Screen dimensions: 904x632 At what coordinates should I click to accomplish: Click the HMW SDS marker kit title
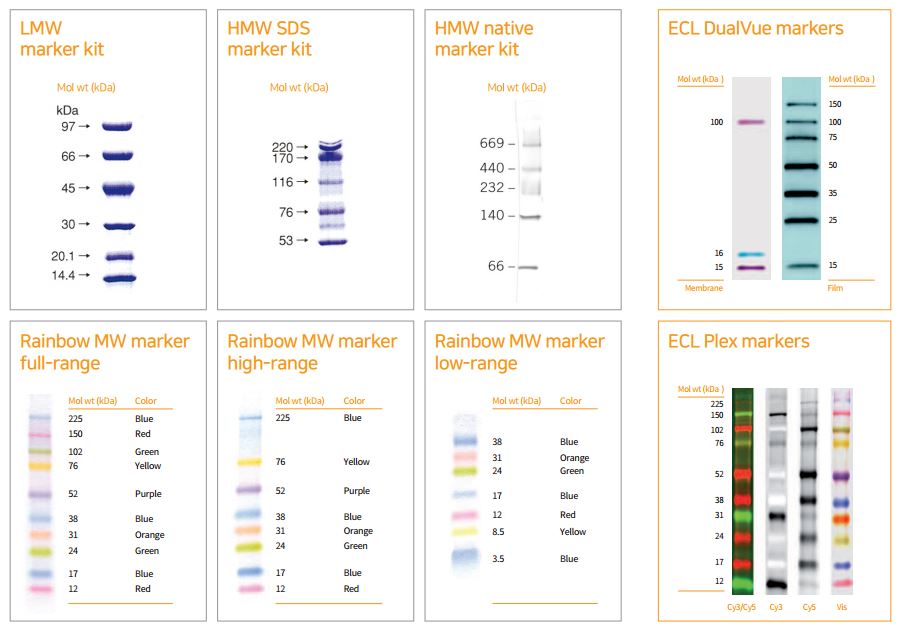269,39
